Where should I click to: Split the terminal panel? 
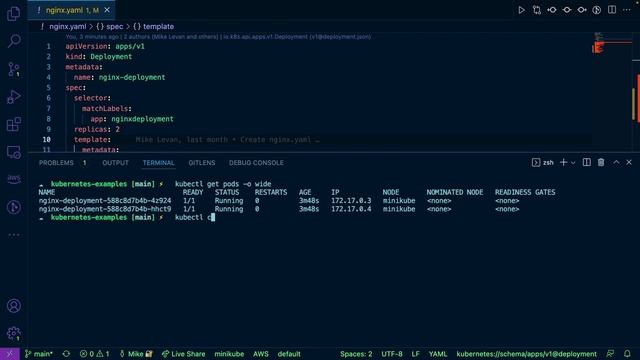587,162
